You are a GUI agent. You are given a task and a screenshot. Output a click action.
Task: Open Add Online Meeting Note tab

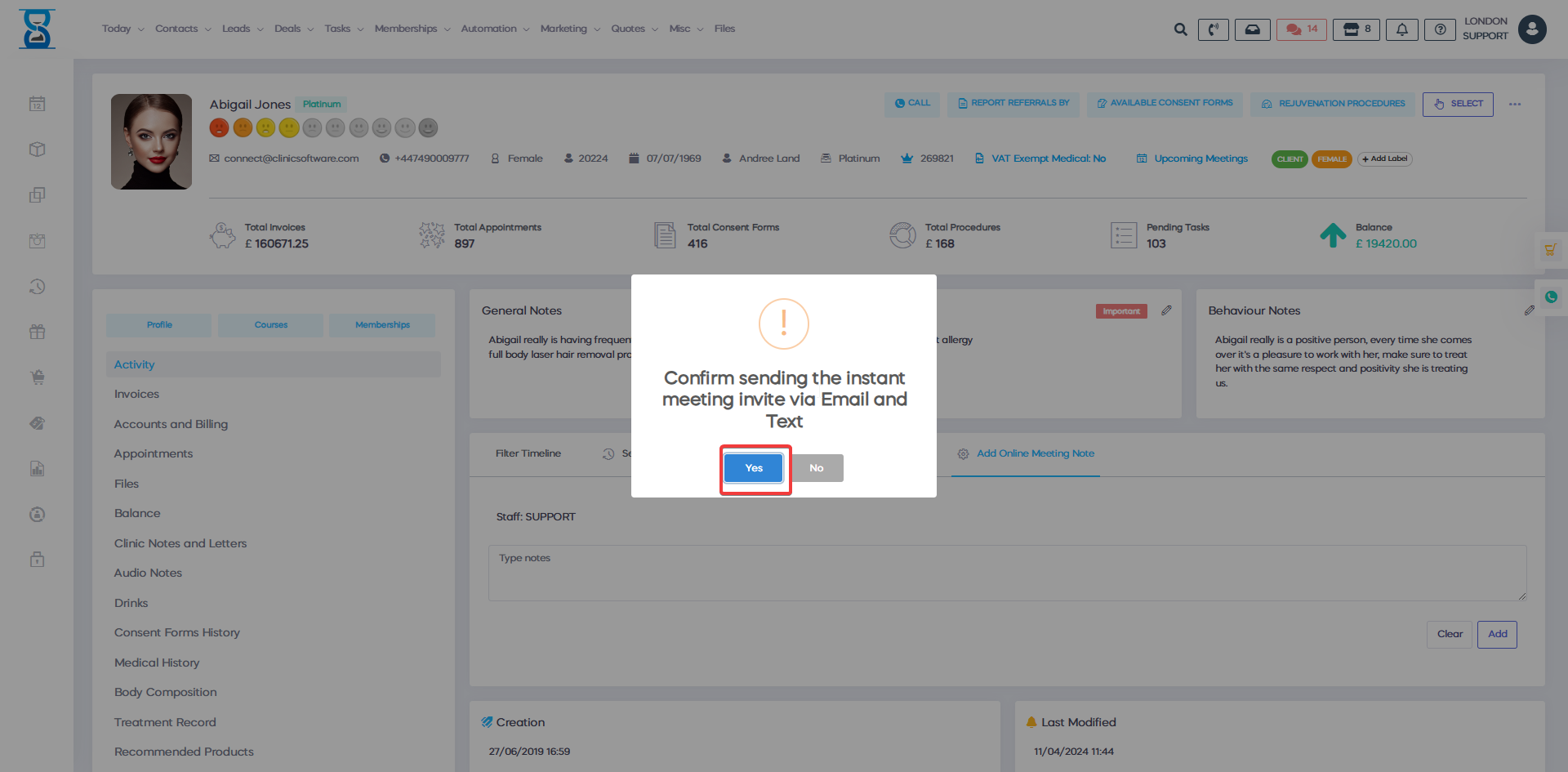click(x=1035, y=453)
